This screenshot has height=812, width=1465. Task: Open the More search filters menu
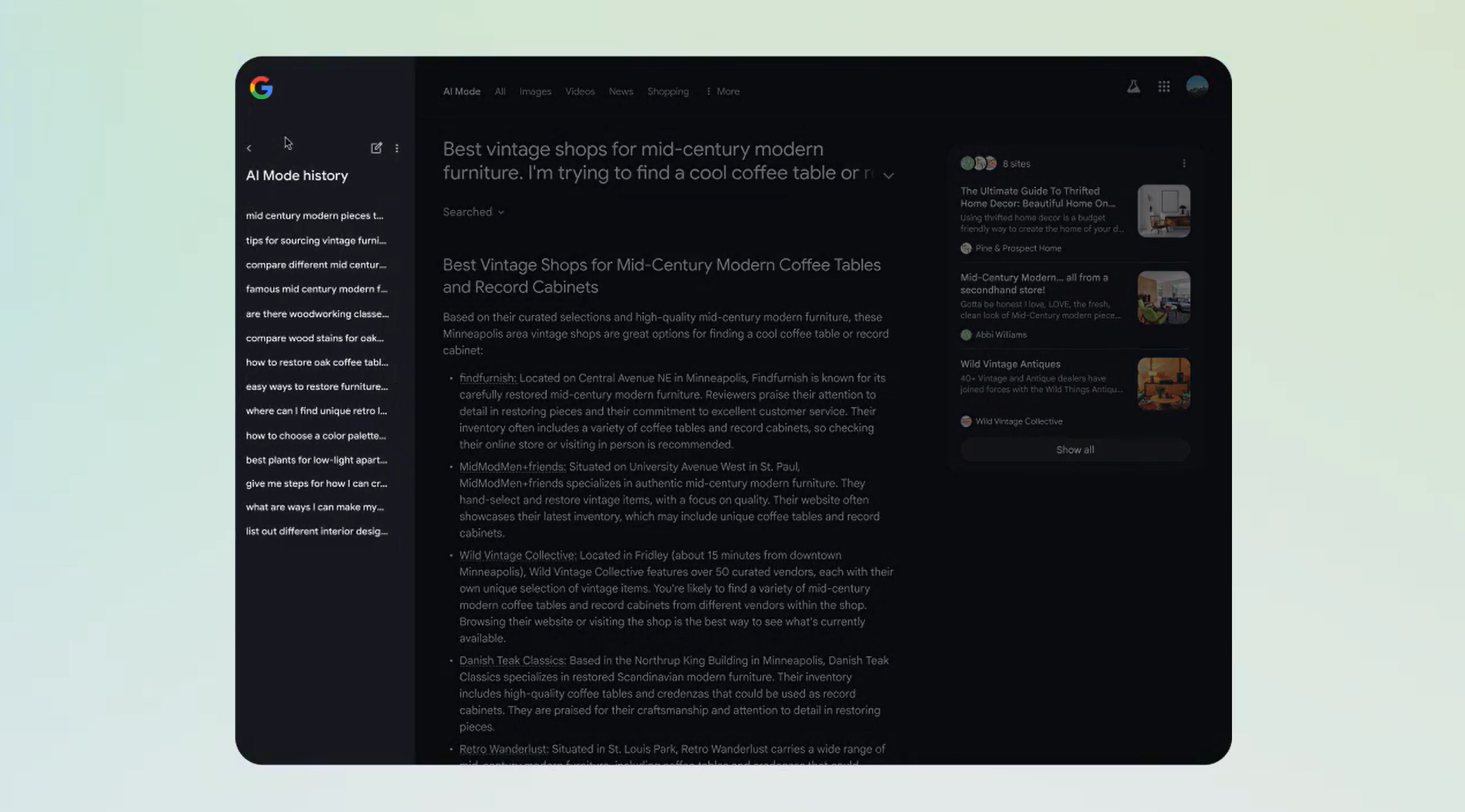coord(722,92)
